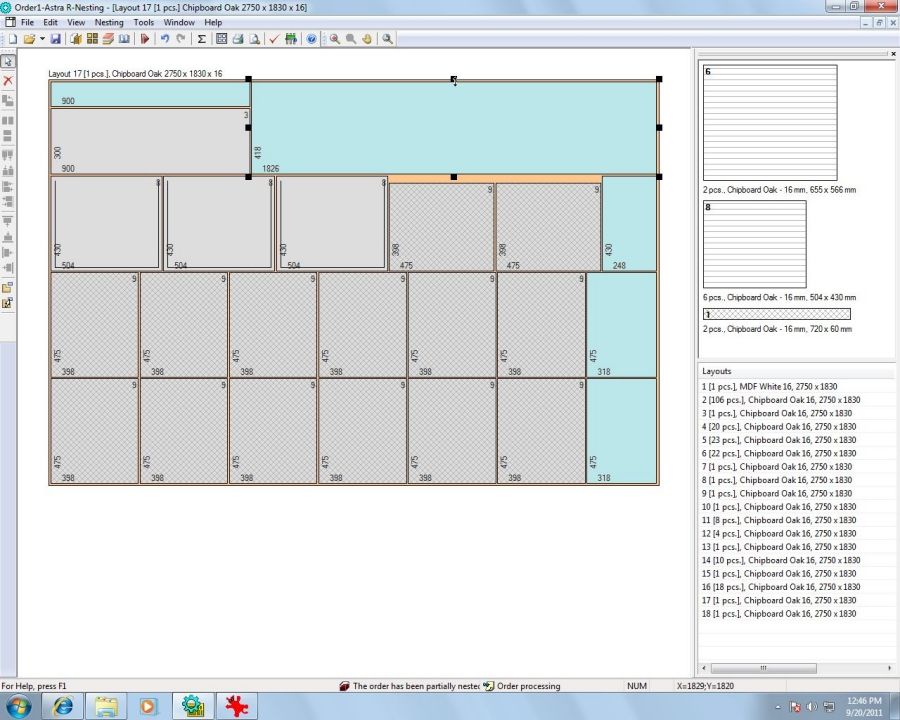Screen dimensions: 900x720
Task: Click part thumbnail number 8
Action: 754,244
